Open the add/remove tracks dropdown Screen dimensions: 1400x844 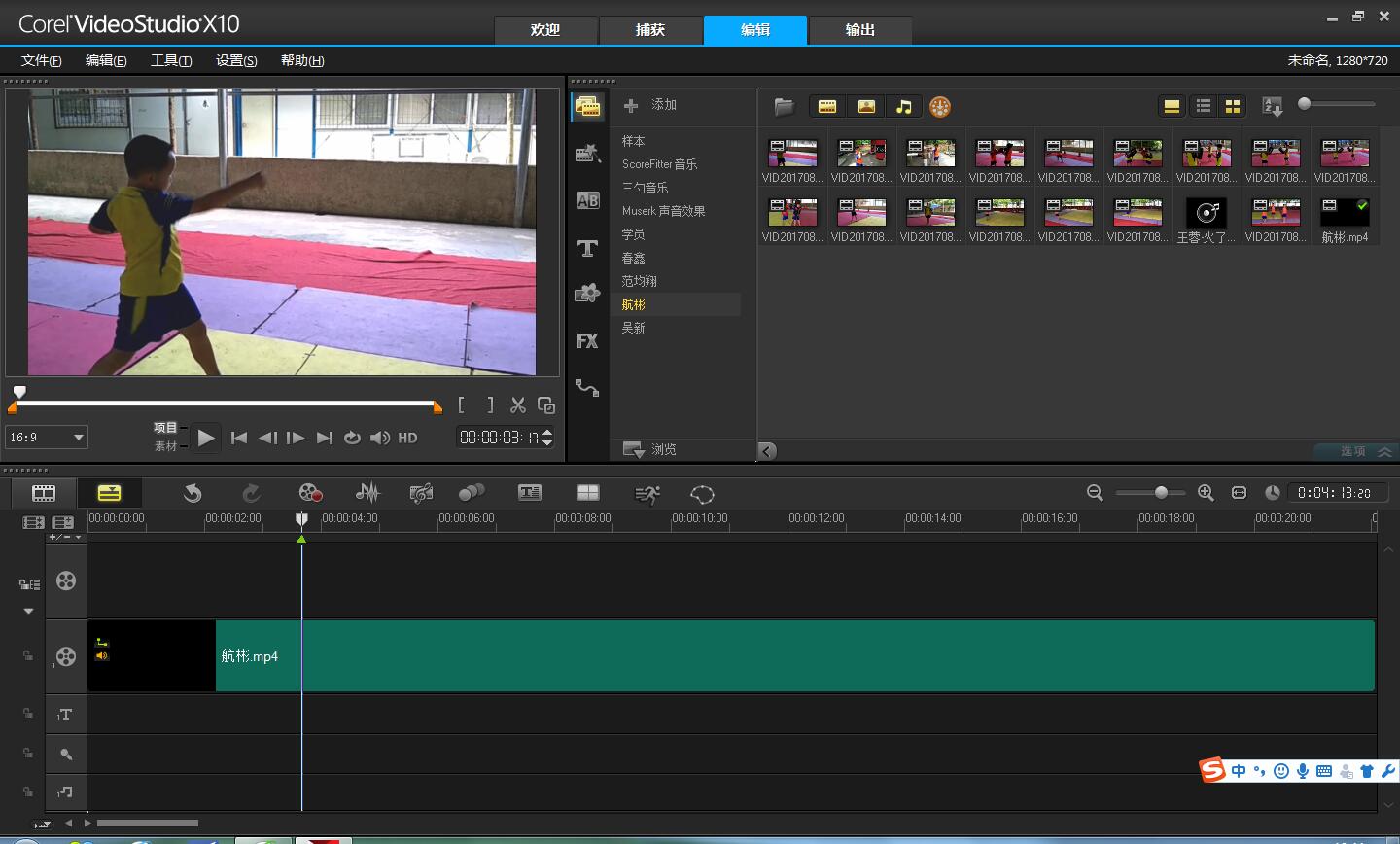[66, 537]
